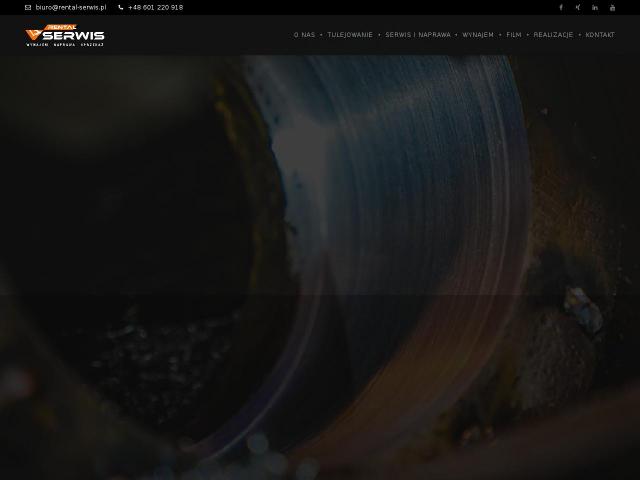This screenshot has width=640, height=480.
Task: Open the LinkedIn social icon
Action: pyautogui.click(x=595, y=7)
